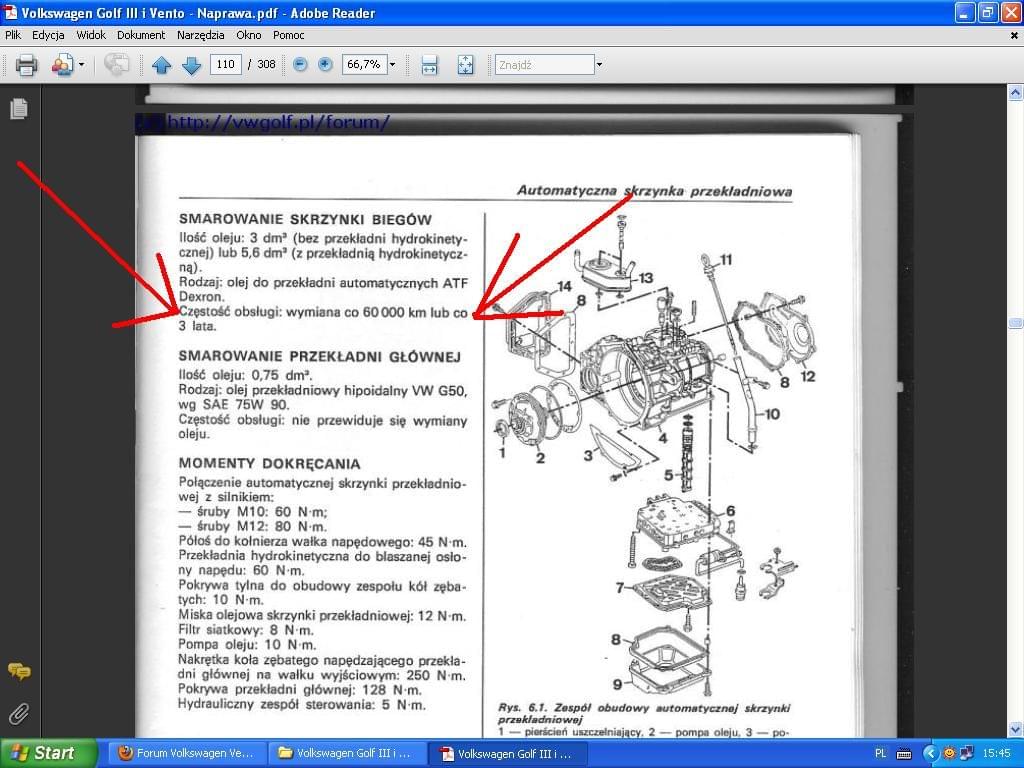Zoom in with the plus magnifier button
This screenshot has width=1024, height=768.
[x=325, y=64]
